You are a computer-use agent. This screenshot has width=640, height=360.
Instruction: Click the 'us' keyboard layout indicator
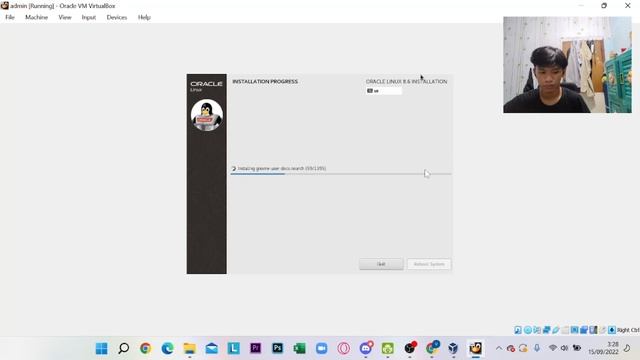(x=384, y=91)
